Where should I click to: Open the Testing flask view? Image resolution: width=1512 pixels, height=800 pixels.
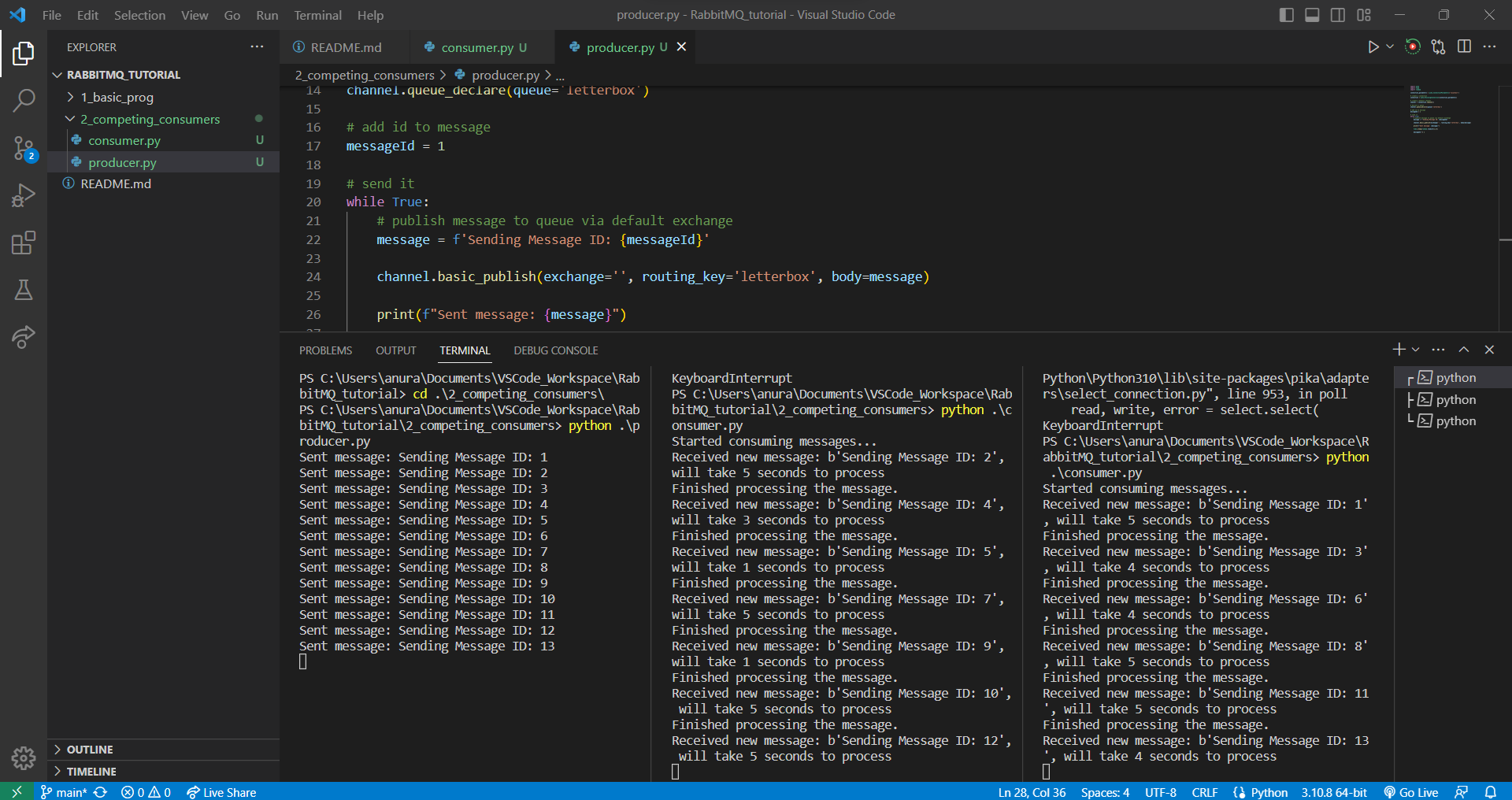pyautogui.click(x=24, y=290)
